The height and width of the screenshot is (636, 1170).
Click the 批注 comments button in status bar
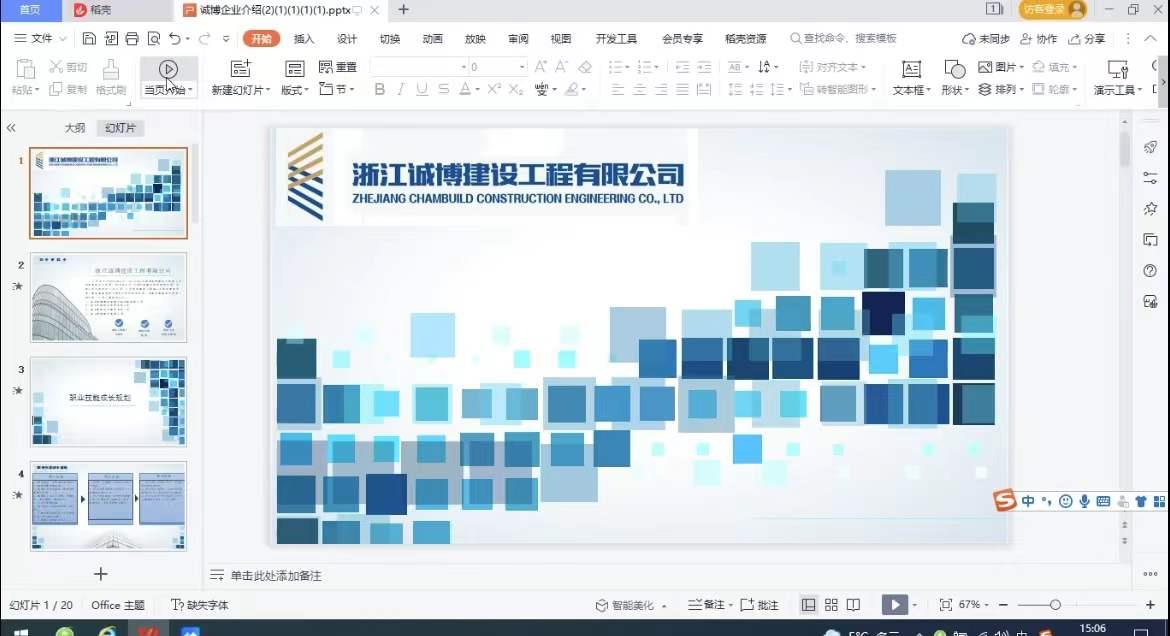760,605
